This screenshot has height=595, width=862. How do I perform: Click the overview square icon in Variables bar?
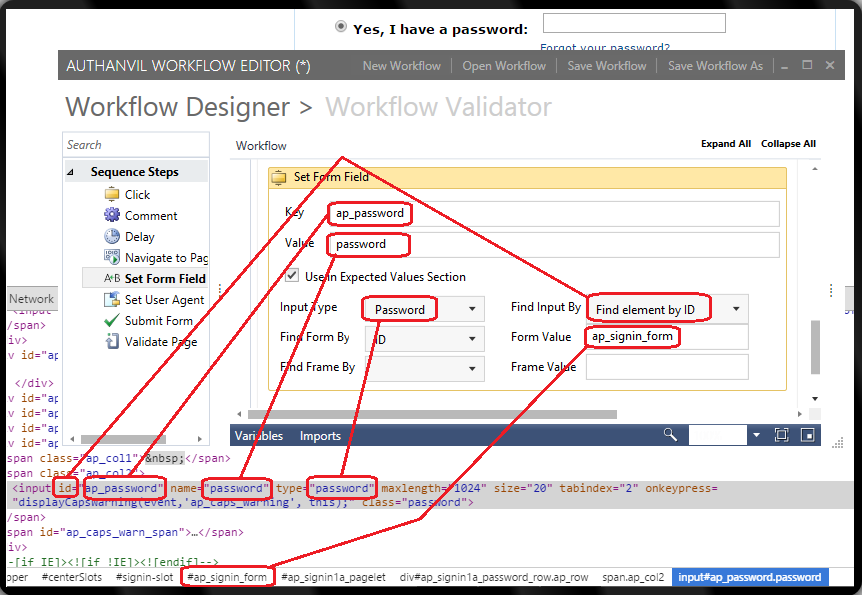pyautogui.click(x=808, y=435)
